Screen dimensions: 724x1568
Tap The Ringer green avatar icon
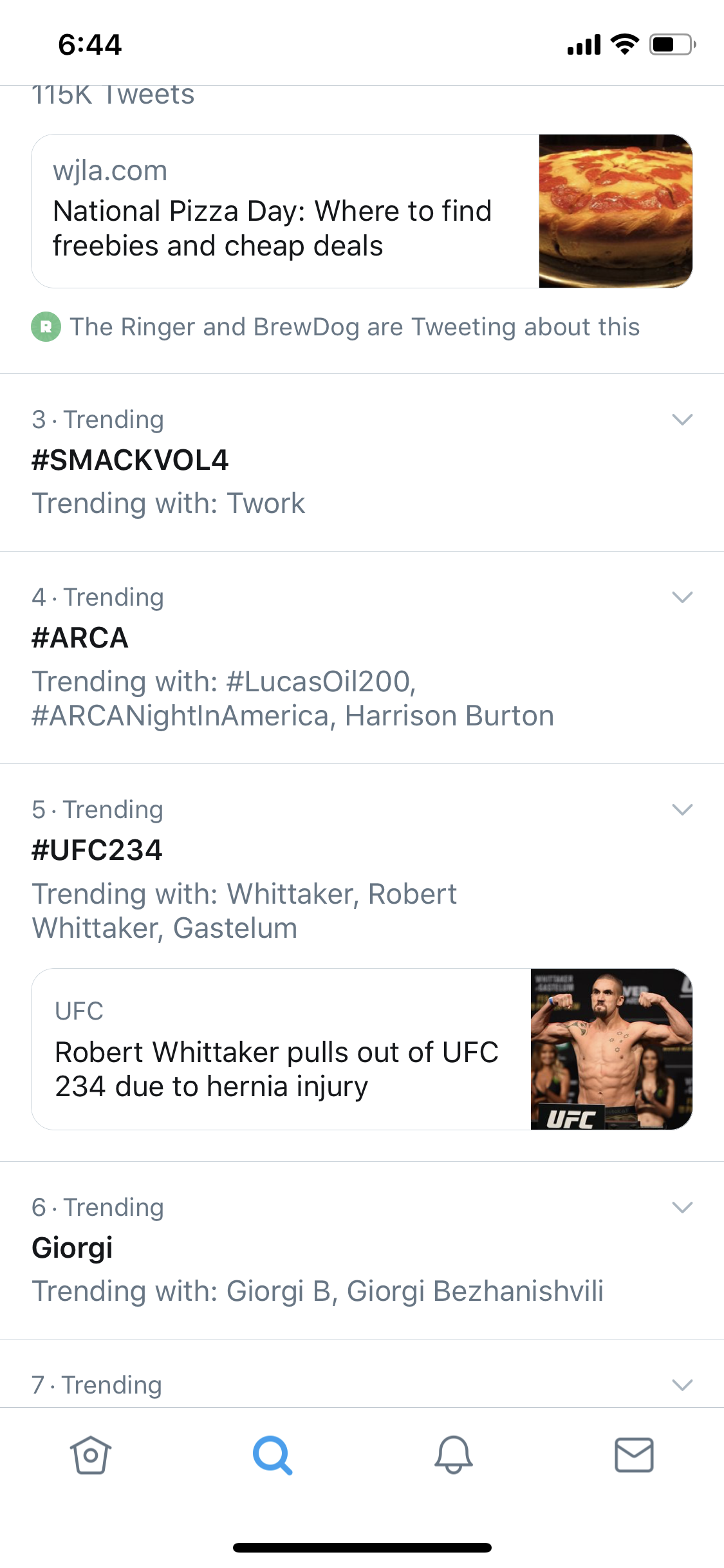click(x=46, y=327)
